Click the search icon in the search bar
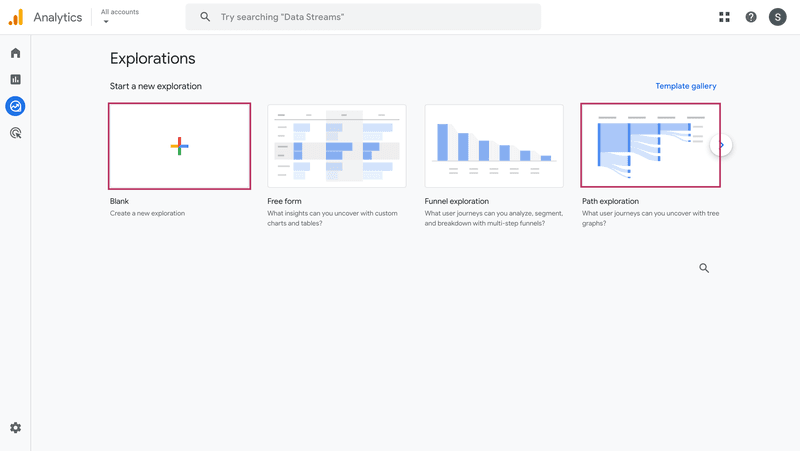Viewport: 800px width, 451px height. click(205, 17)
